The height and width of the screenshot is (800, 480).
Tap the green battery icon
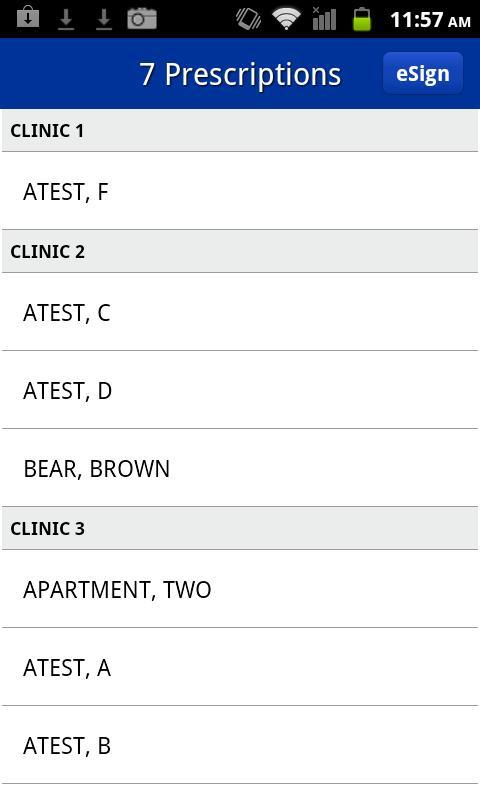[x=362, y=19]
